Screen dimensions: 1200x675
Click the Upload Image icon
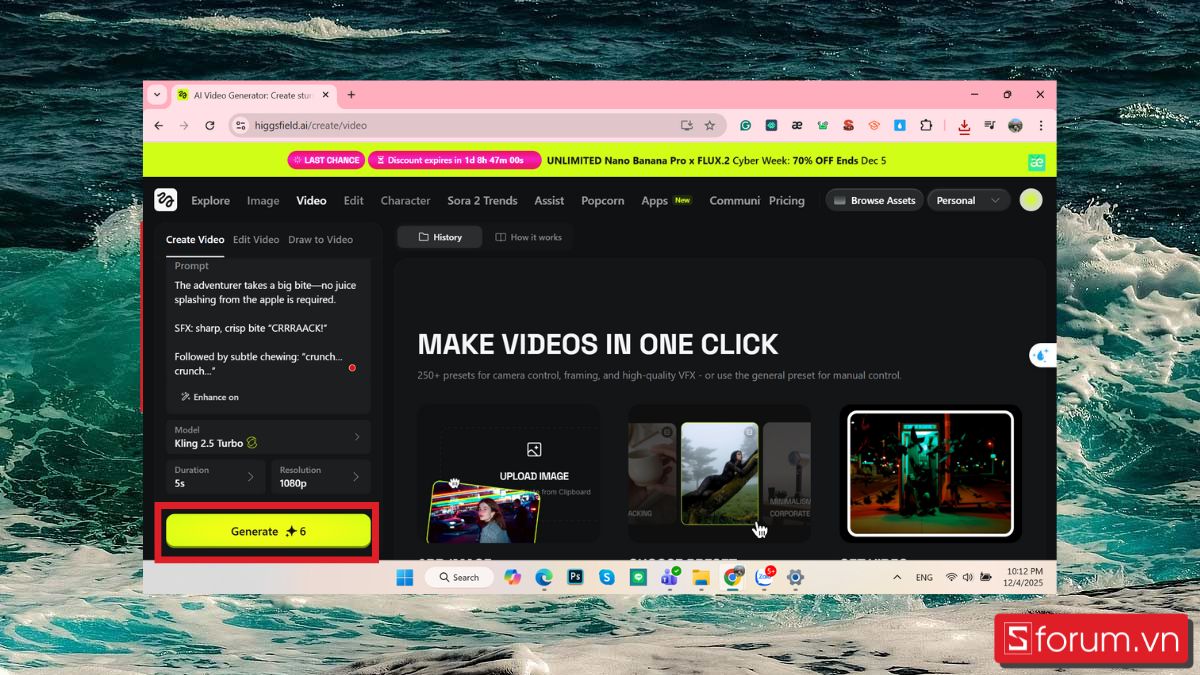tap(534, 450)
